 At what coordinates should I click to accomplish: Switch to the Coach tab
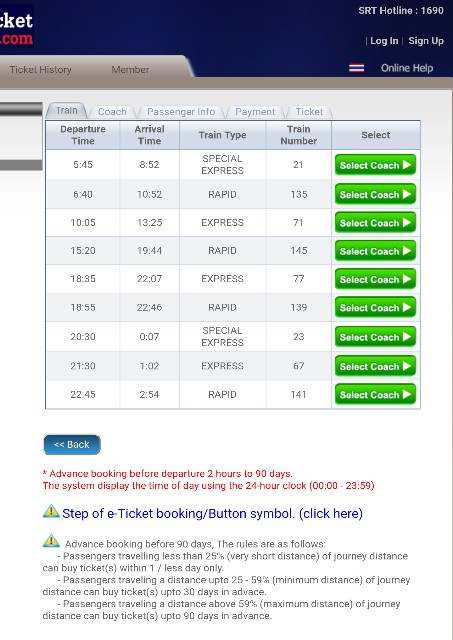point(112,112)
